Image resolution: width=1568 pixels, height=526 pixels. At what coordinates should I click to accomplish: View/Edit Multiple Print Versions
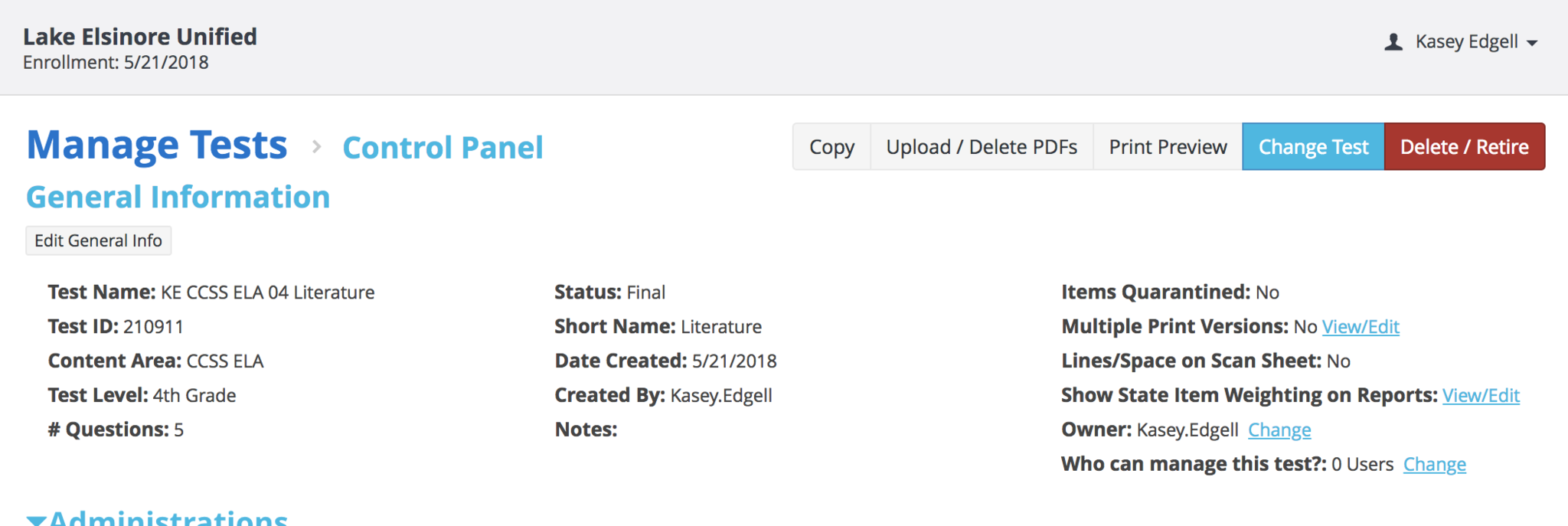pyautogui.click(x=1361, y=327)
